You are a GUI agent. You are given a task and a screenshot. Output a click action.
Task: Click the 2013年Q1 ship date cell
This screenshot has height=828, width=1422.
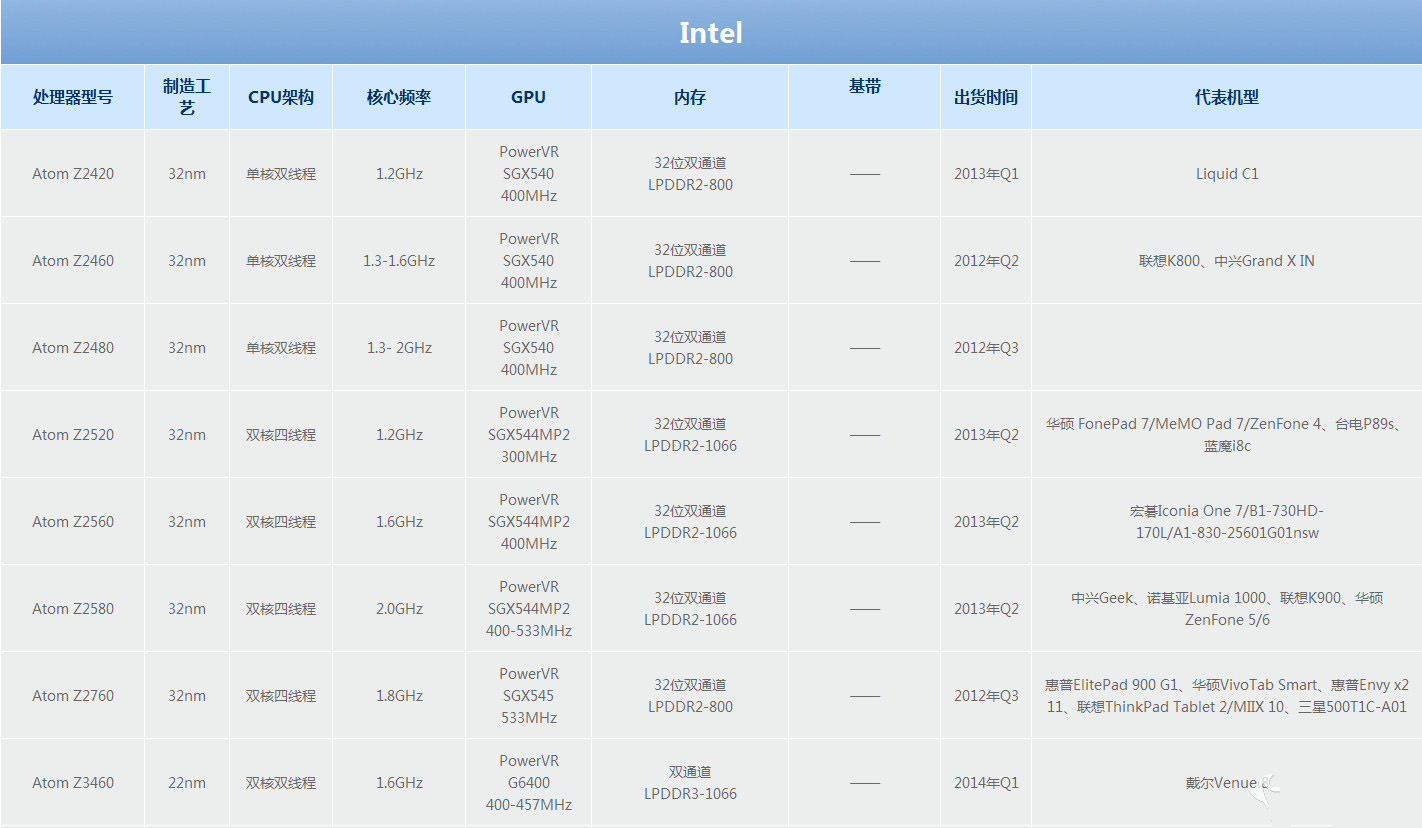point(986,174)
